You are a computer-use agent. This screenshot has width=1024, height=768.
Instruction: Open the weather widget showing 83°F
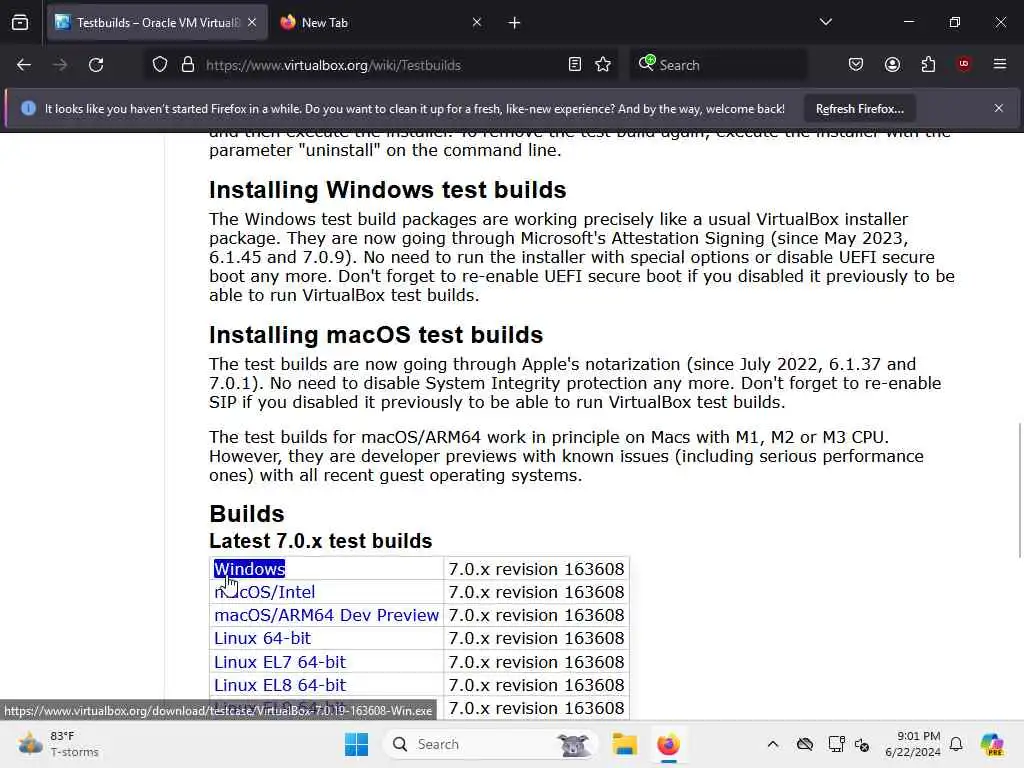pos(59,744)
